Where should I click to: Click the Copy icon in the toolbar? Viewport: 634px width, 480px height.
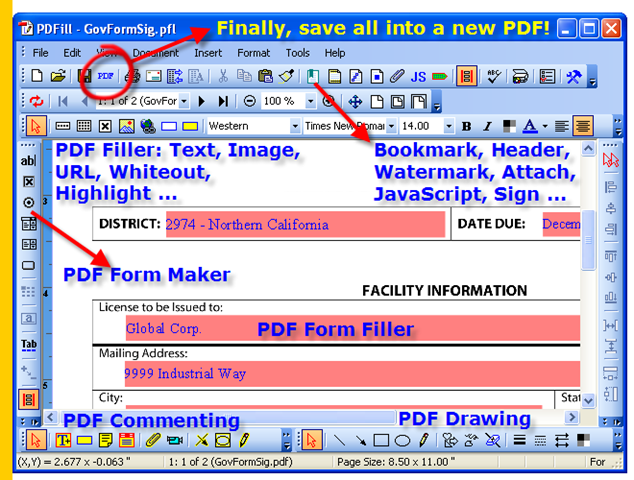(x=244, y=76)
